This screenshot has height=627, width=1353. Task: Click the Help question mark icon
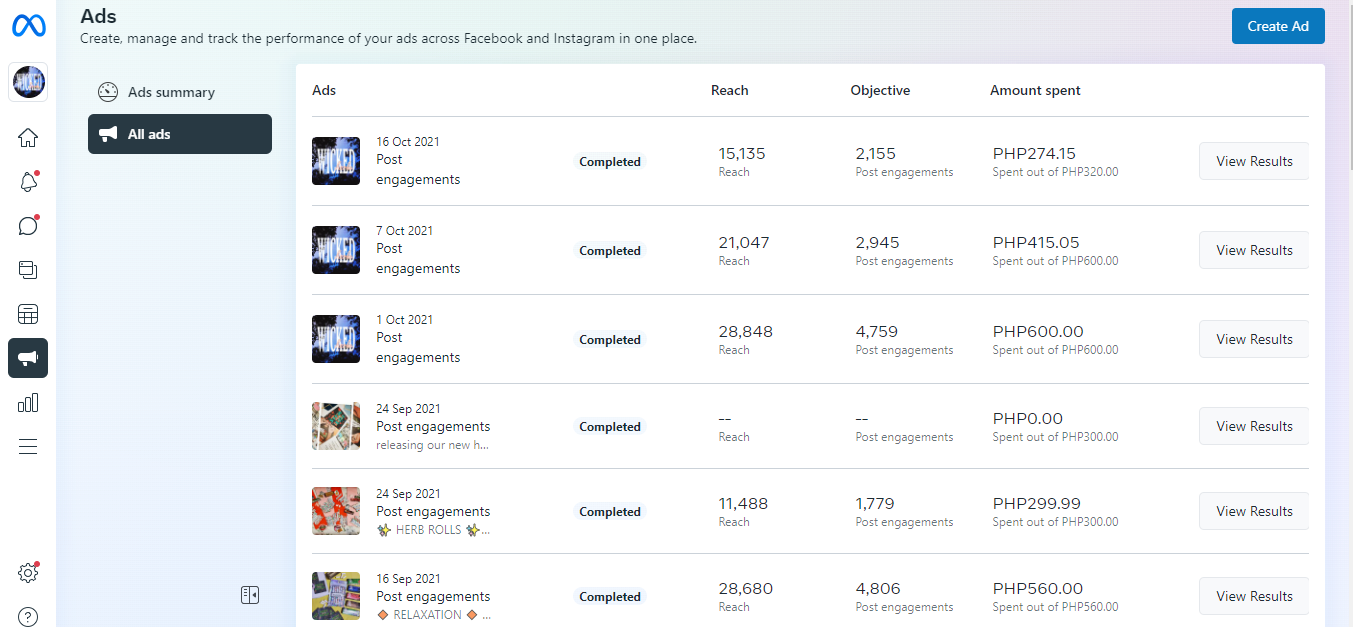[28, 616]
